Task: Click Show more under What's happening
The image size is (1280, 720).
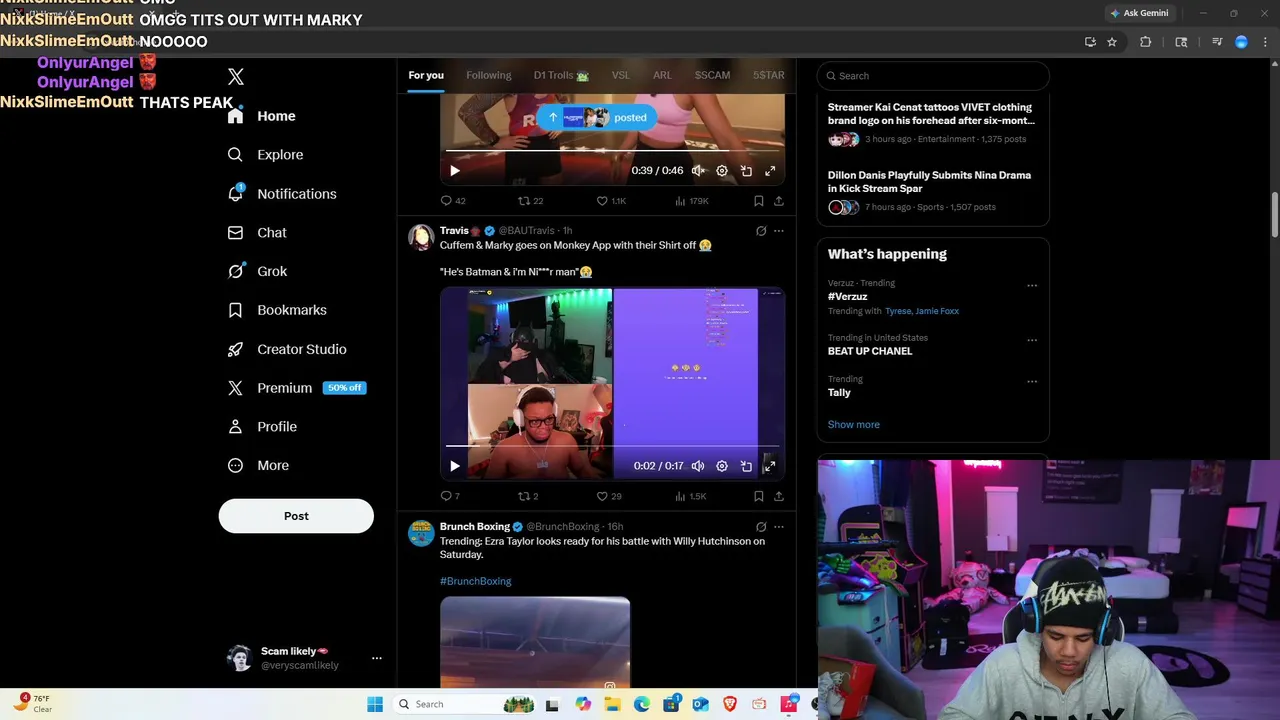Action: pos(854,425)
